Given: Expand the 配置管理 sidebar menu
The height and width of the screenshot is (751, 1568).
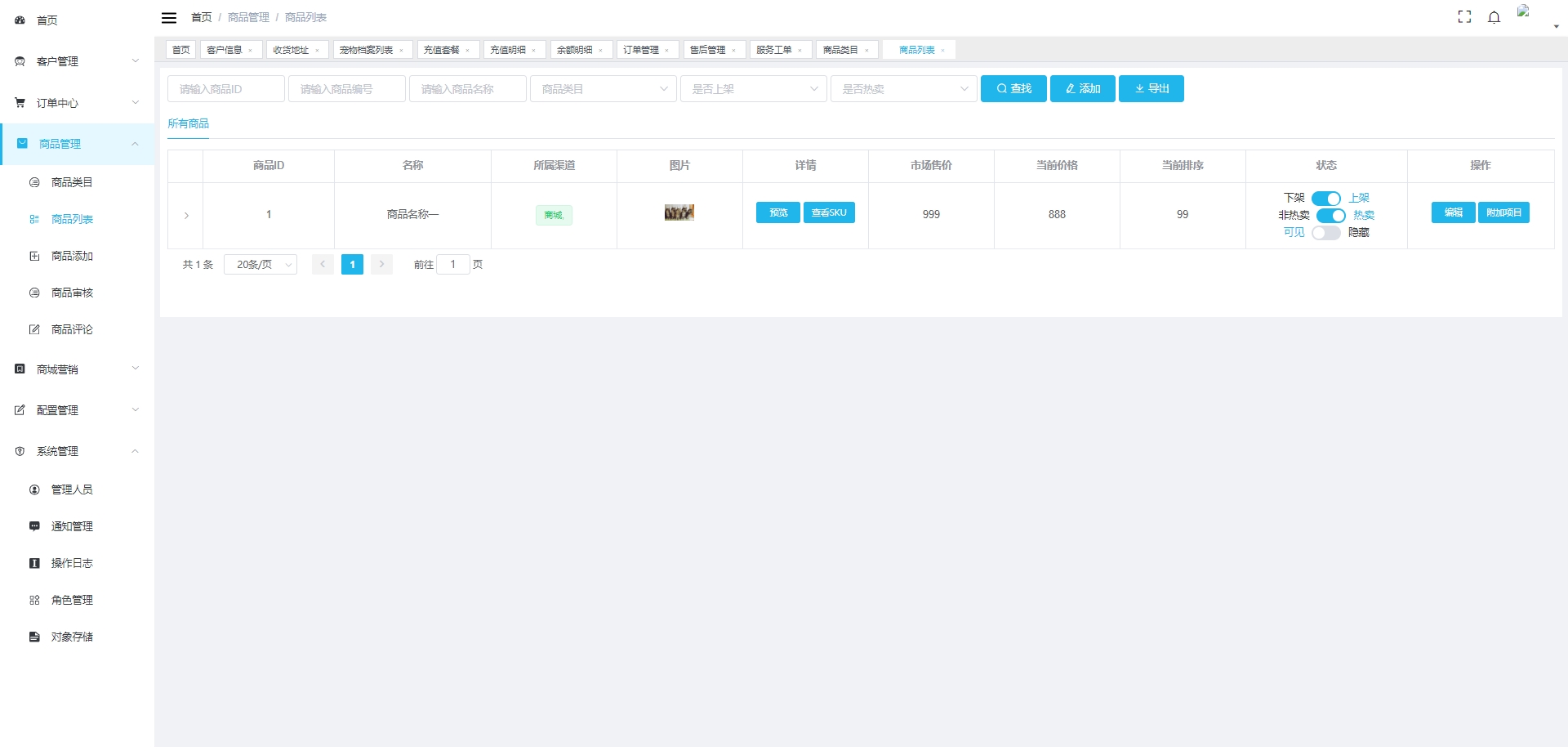Looking at the screenshot, I should pos(136,409).
